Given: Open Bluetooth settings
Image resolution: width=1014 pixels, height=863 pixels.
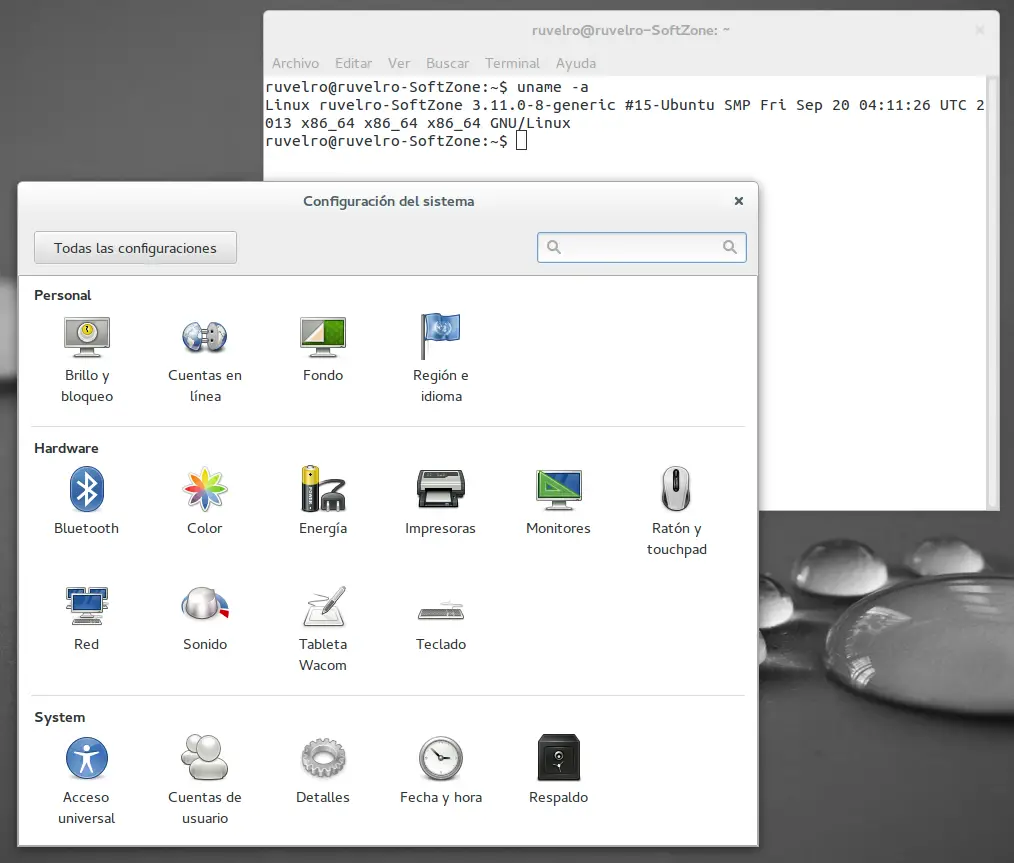Looking at the screenshot, I should [87, 501].
